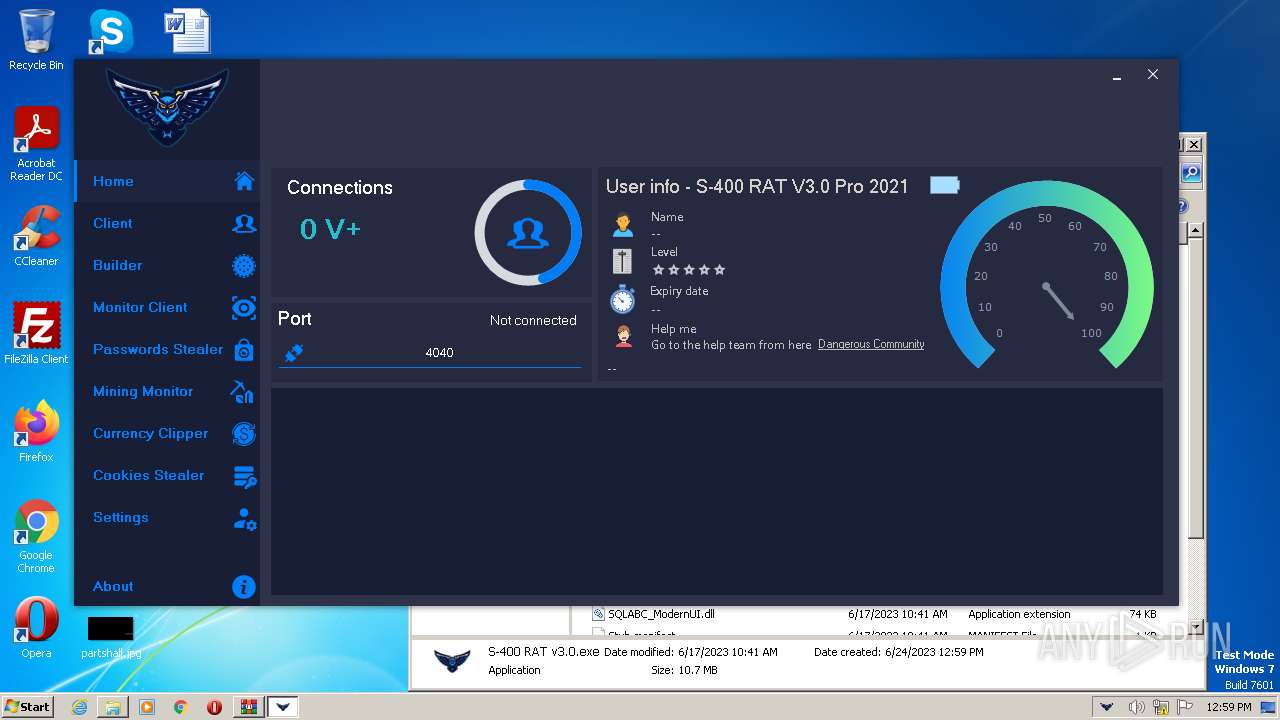Screen dimensions: 1280x720
Task: Click the Not connected status text
Action: 533,320
